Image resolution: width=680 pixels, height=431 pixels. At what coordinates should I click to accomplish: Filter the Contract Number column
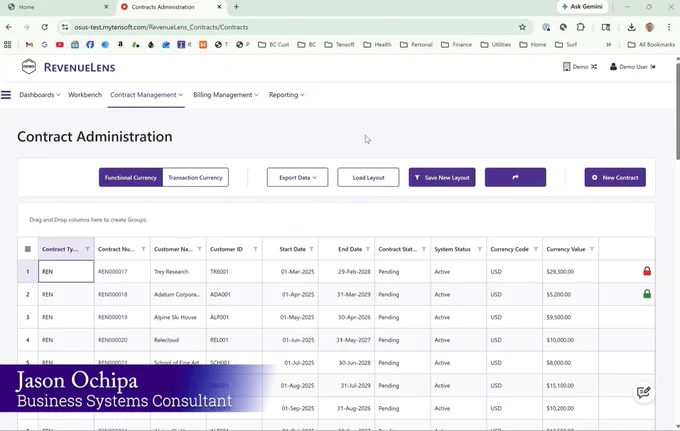click(x=144, y=249)
